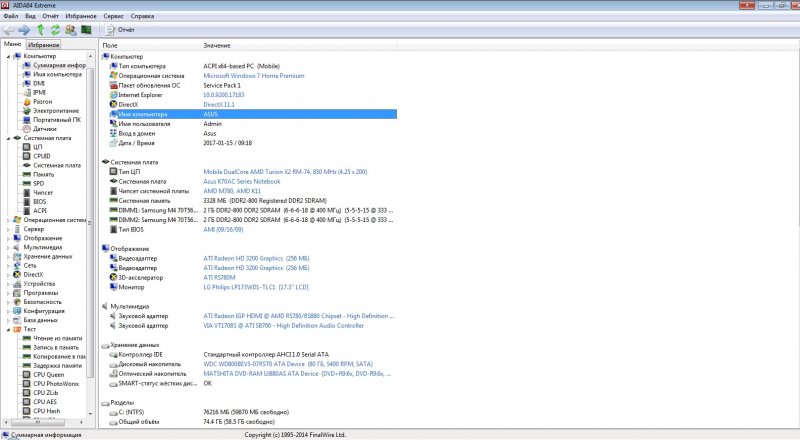Image resolution: width=800 pixels, height=440 pixels.
Task: Switch to the Избранное tab
Action: [x=43, y=45]
